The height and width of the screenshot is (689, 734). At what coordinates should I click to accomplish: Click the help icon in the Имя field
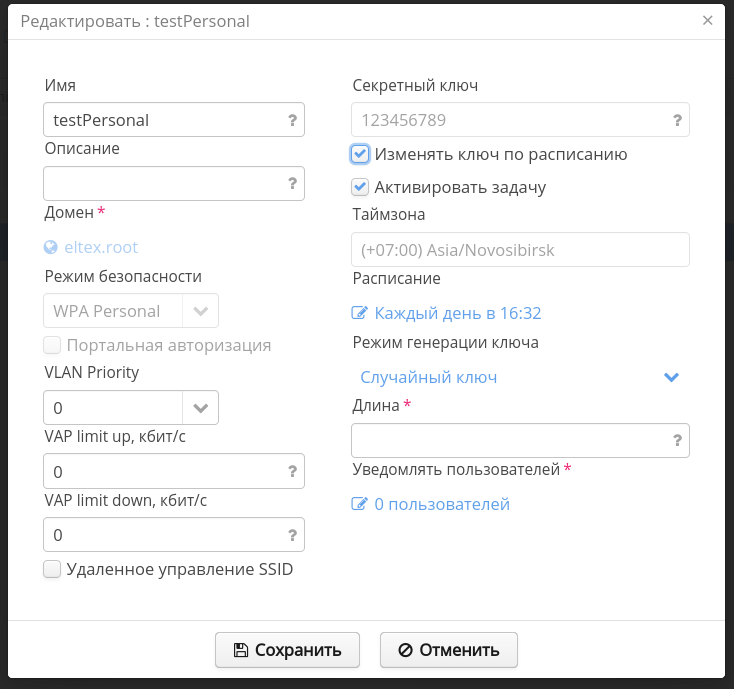click(x=292, y=120)
